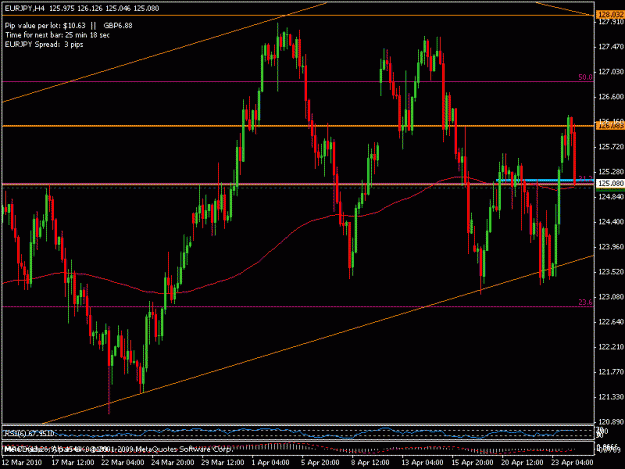
Task: Click the RSI(6) indicator label
Action: 28,433
